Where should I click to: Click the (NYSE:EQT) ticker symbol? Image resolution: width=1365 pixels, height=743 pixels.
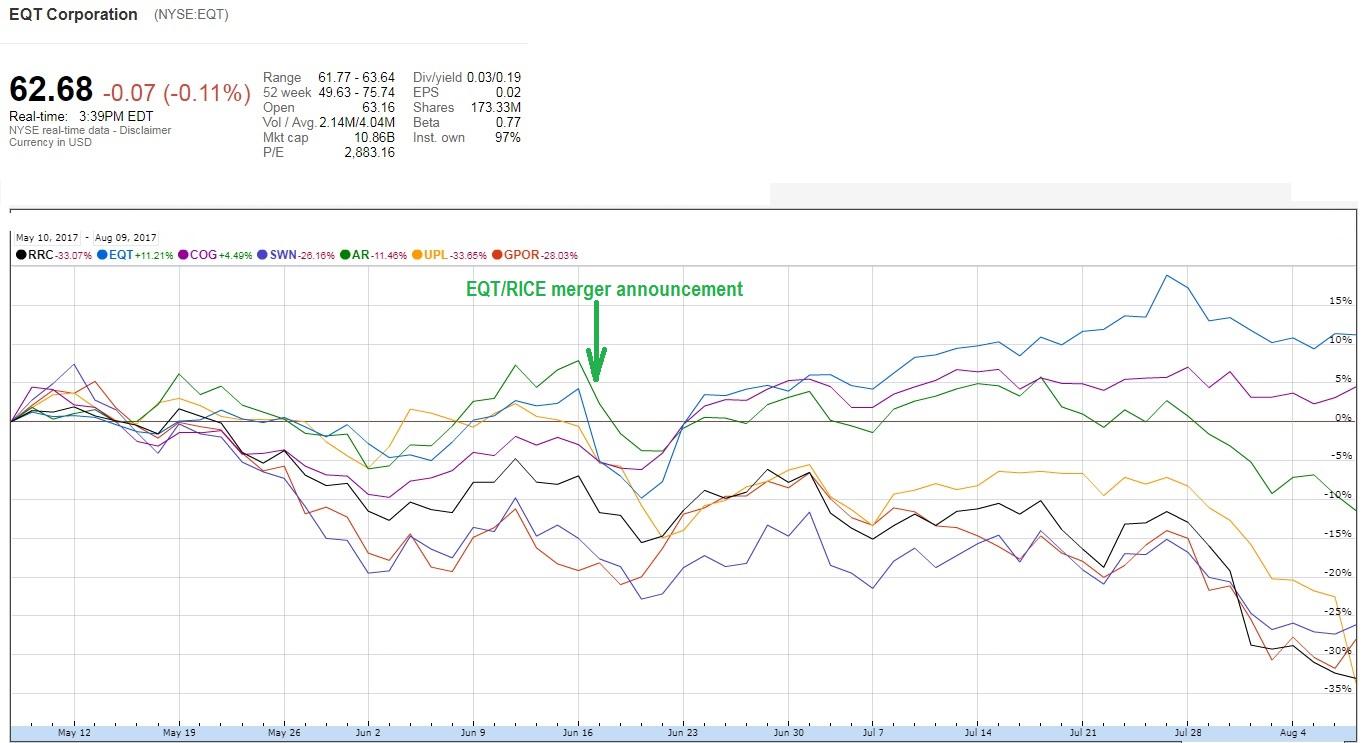coord(193,15)
